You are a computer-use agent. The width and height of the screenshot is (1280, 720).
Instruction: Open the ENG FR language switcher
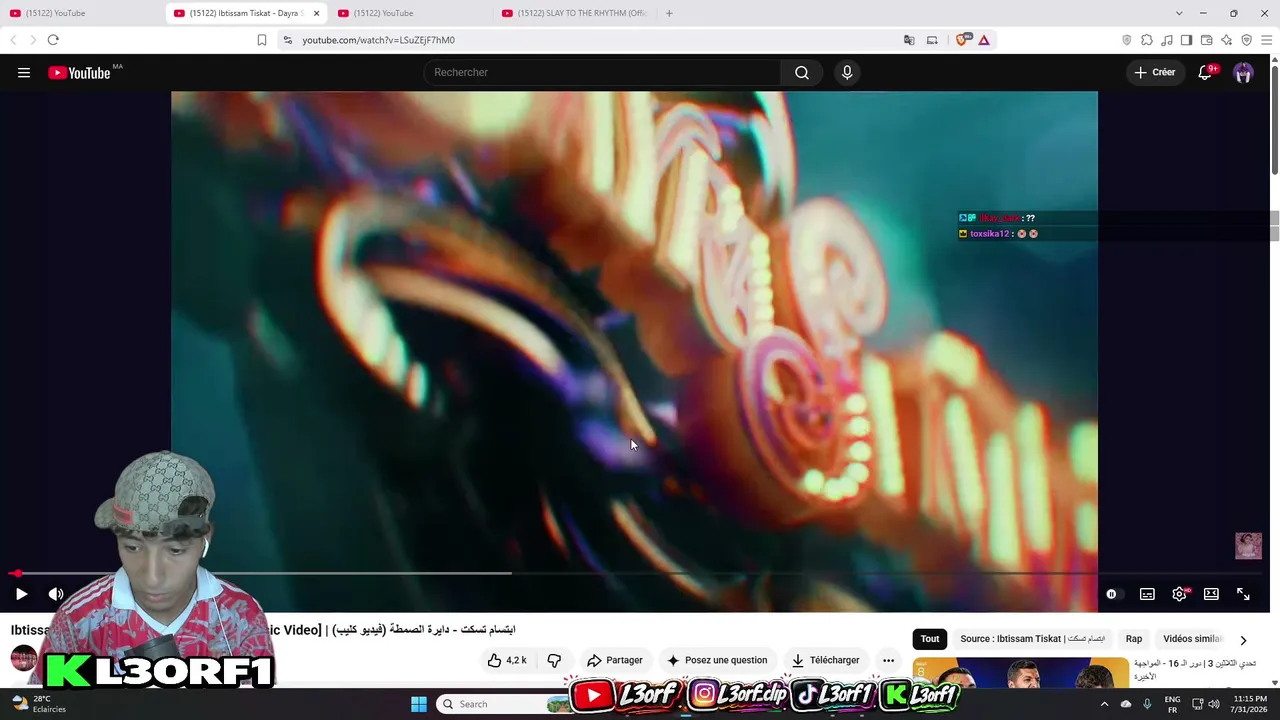[1173, 704]
